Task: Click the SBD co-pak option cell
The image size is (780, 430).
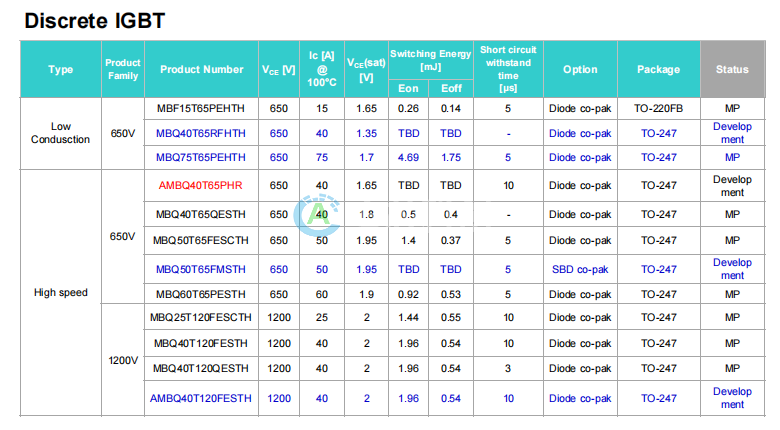Action: pos(580,269)
